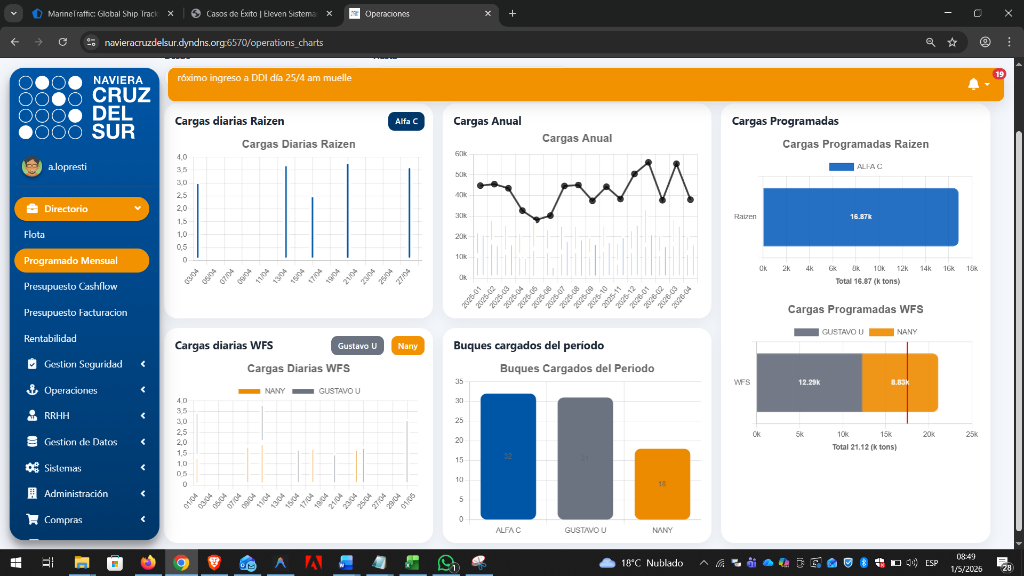
Task: Collapse the Directorio menu chevron
Action: (138, 208)
